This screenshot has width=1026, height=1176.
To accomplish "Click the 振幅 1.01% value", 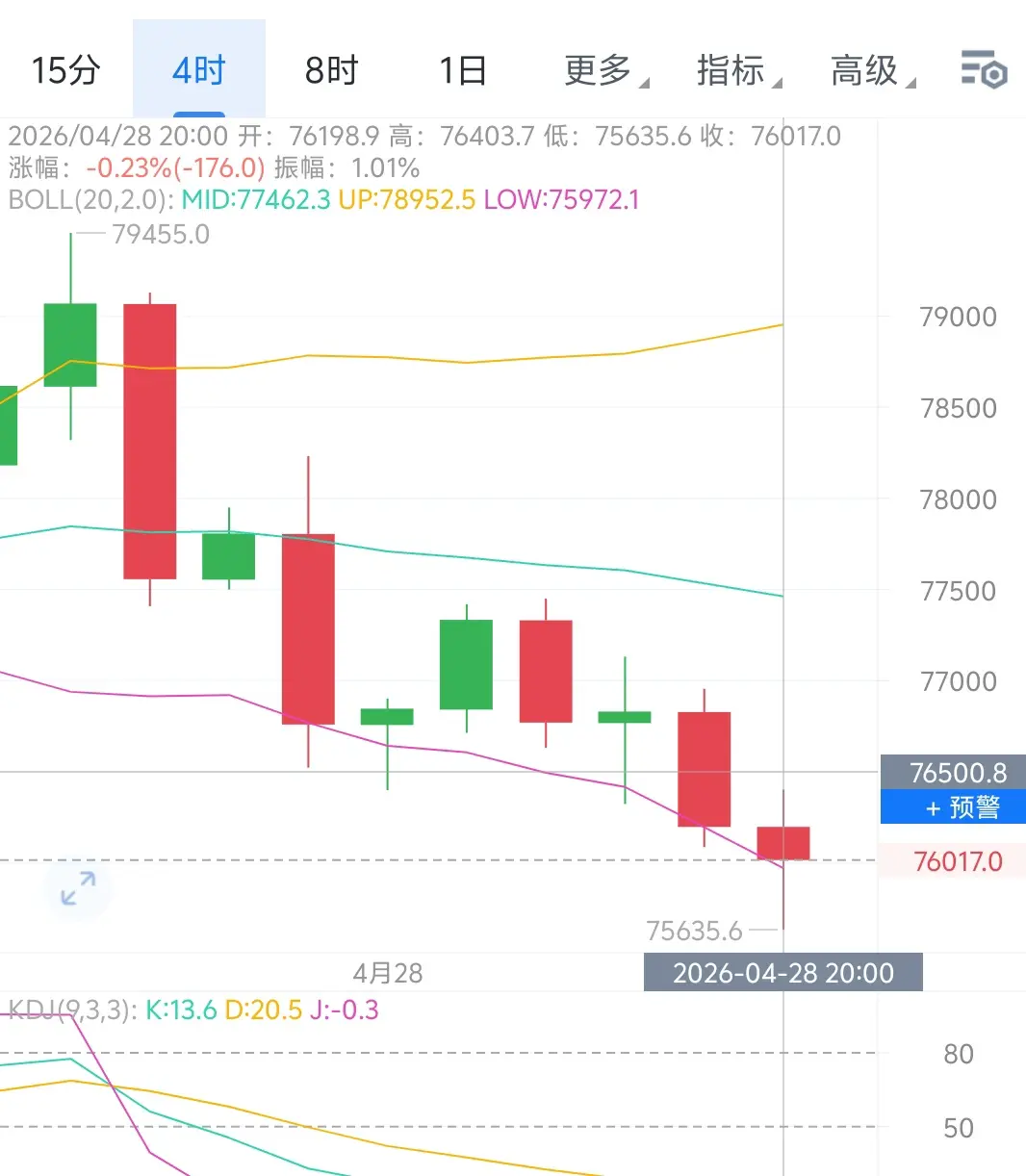I will coord(386,167).
